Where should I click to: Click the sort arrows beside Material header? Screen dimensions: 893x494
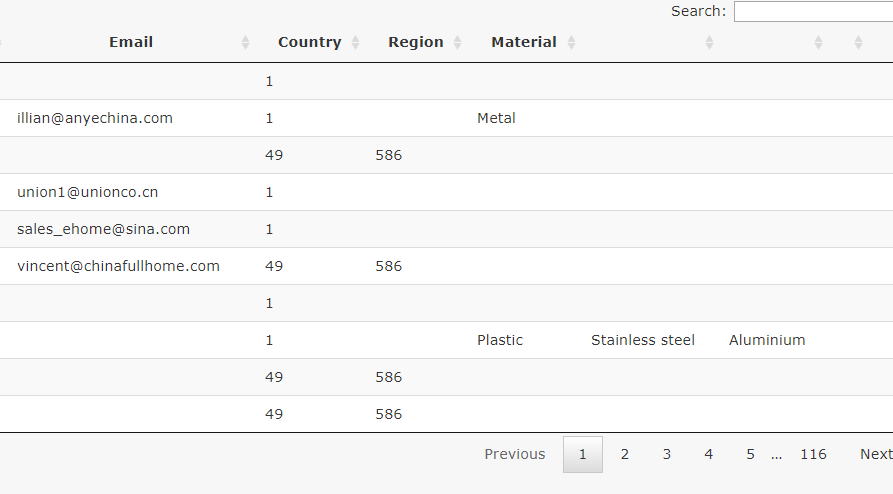click(x=572, y=43)
